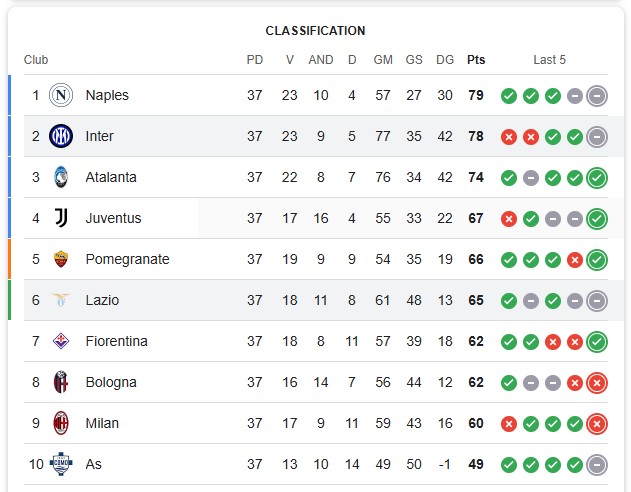Sort table by Pts column header
This screenshot has width=631, height=492.
point(476,60)
